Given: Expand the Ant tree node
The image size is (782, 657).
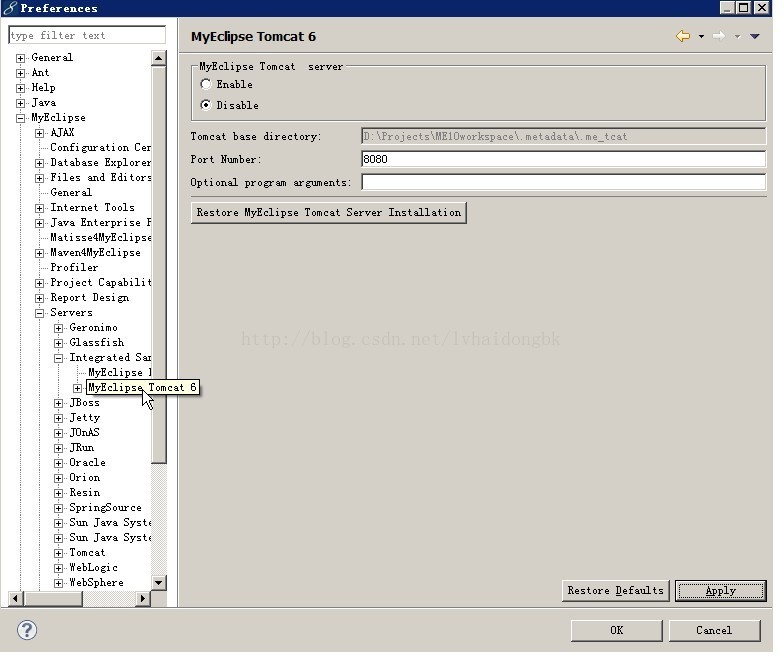Looking at the screenshot, I should (20, 73).
